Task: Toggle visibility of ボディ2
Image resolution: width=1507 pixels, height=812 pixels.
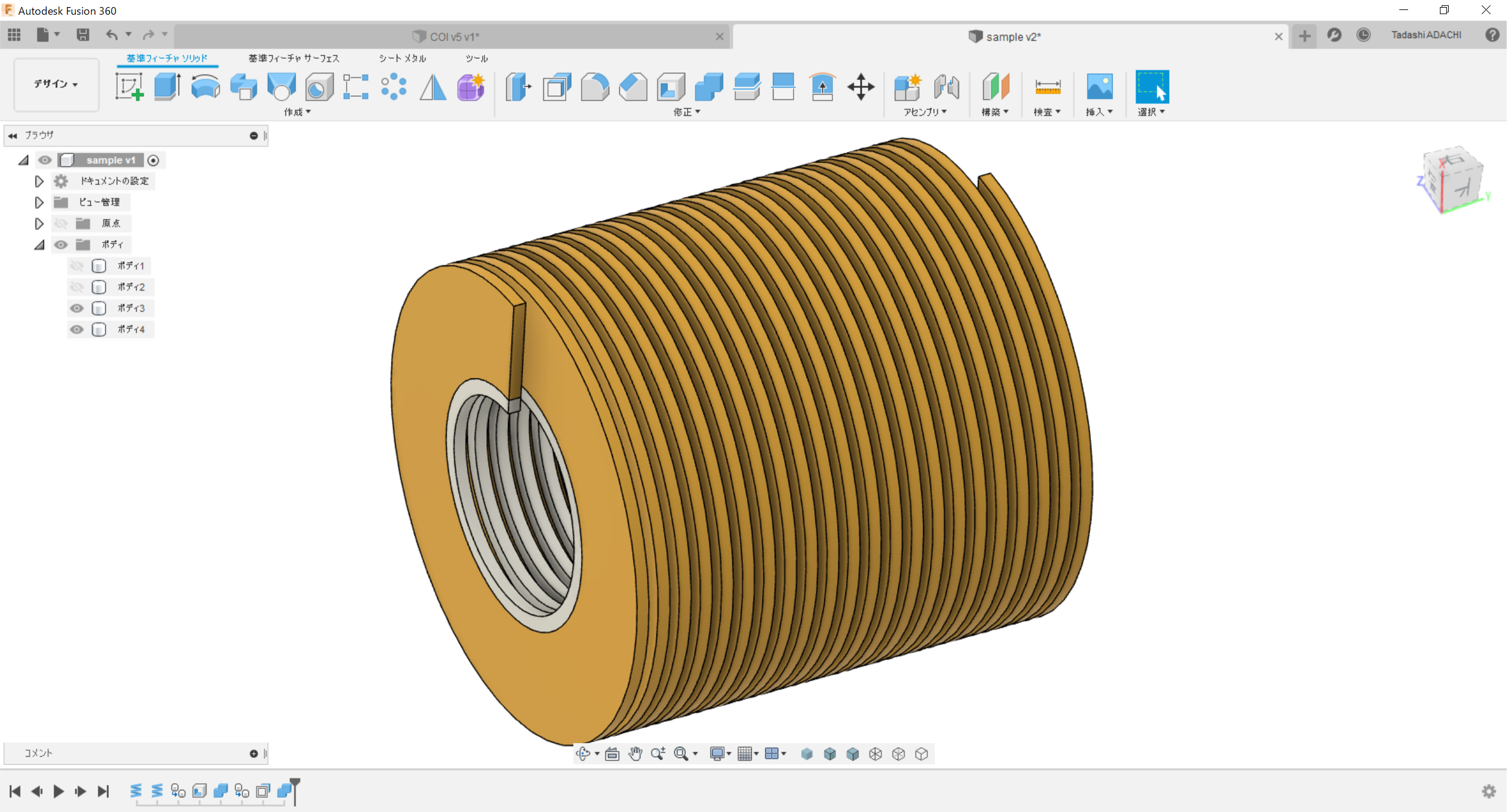Action: click(x=77, y=287)
